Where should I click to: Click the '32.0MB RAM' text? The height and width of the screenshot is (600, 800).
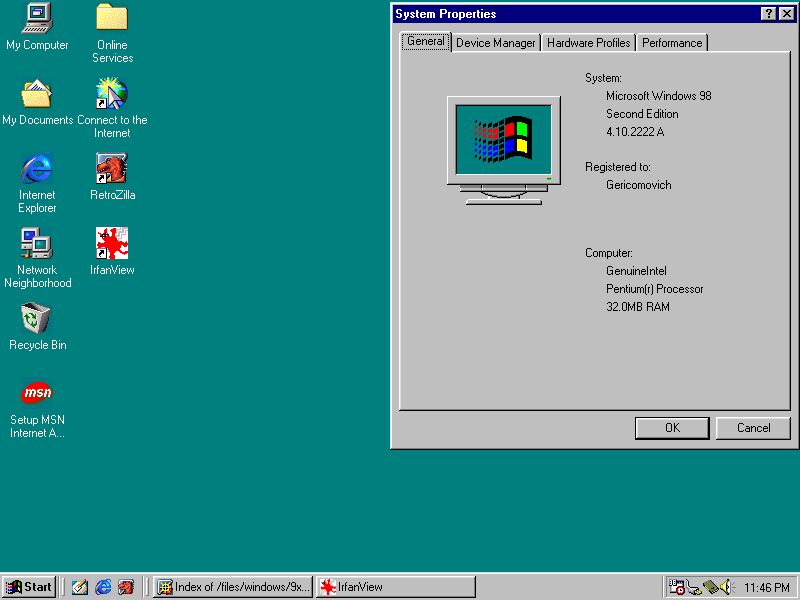tap(637, 307)
